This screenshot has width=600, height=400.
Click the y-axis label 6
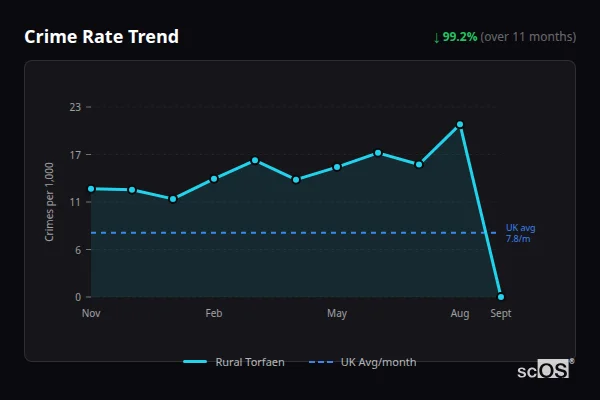click(x=78, y=250)
